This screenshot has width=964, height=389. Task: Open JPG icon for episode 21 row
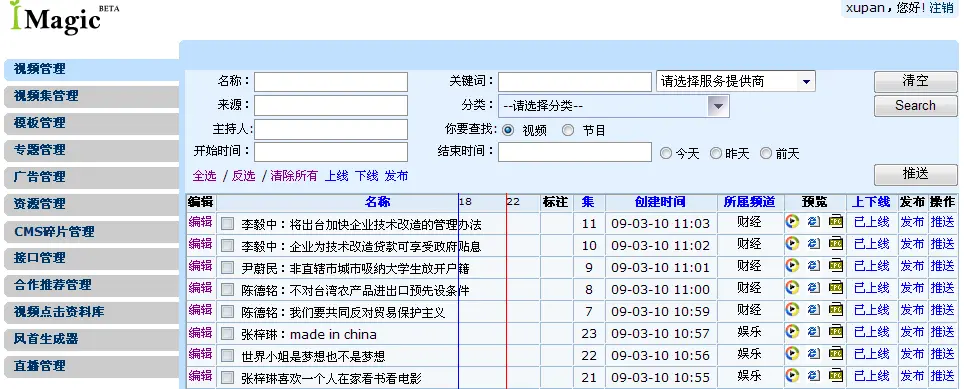tap(836, 375)
